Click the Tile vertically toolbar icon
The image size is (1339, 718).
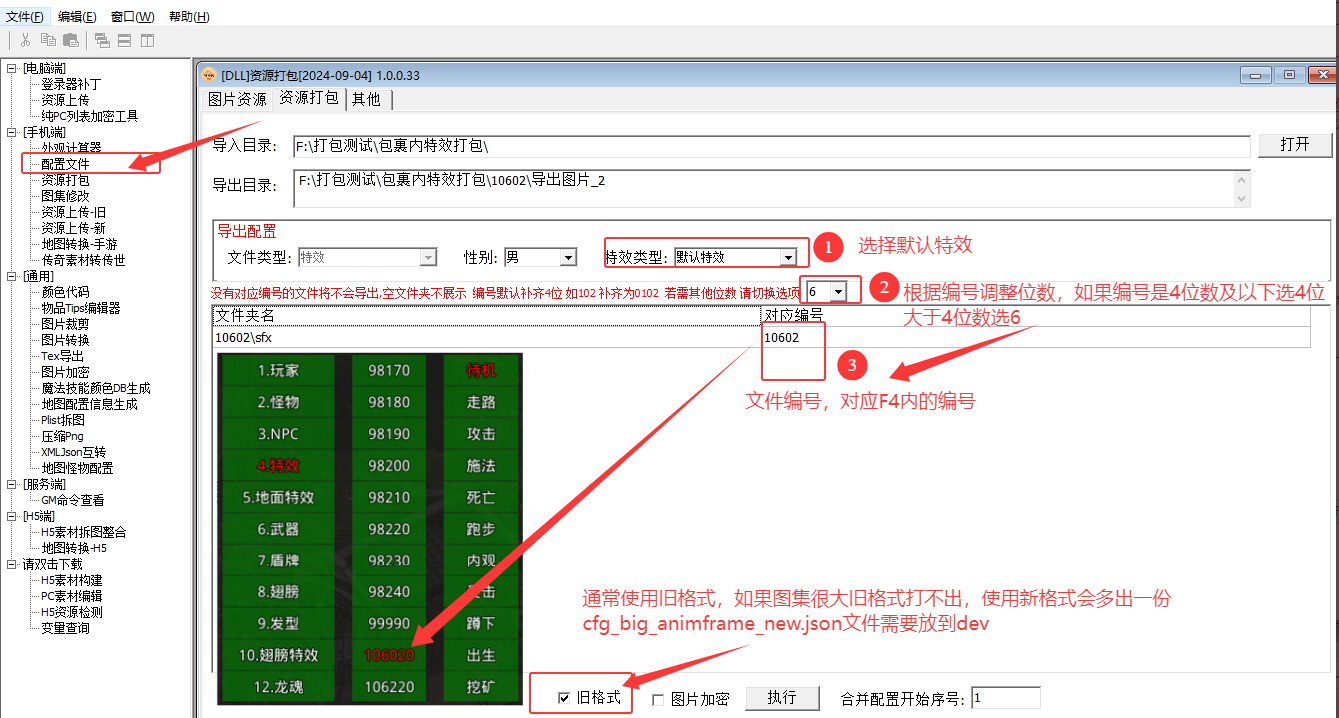pos(147,40)
